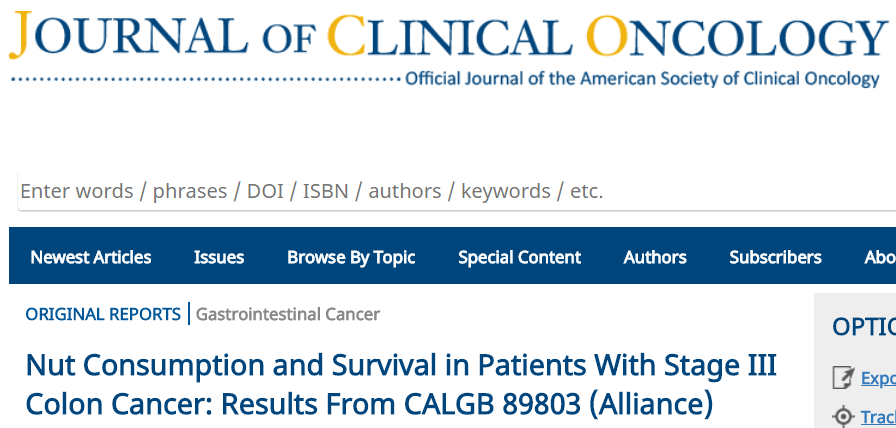Viewport: 896px width, 428px height.
Task: Click the Track link beside the icon
Action: (x=878, y=418)
